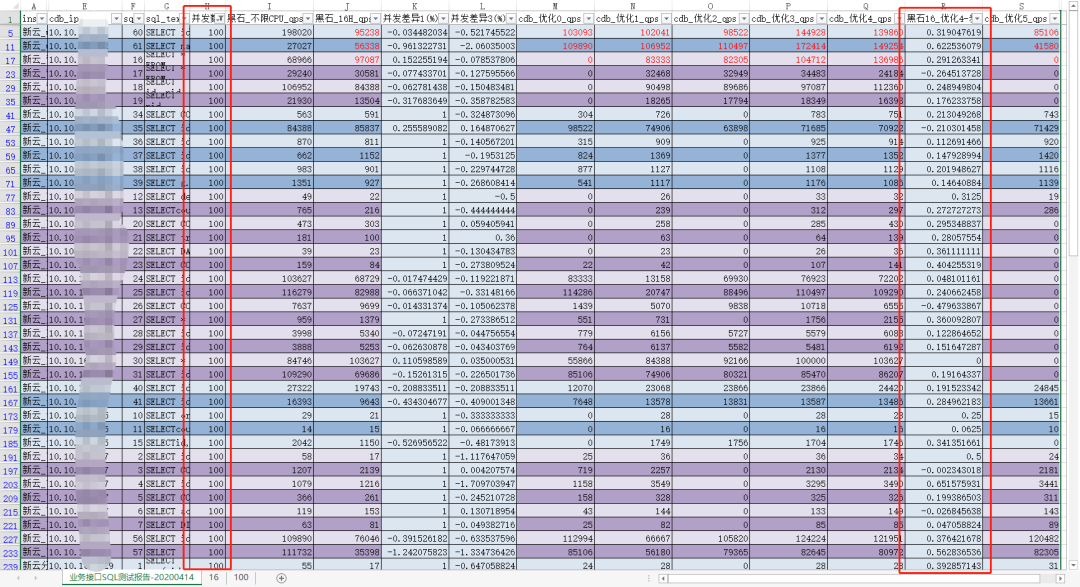The width and height of the screenshot is (1080, 587).
Task: Select column P header
Action: point(788,6)
